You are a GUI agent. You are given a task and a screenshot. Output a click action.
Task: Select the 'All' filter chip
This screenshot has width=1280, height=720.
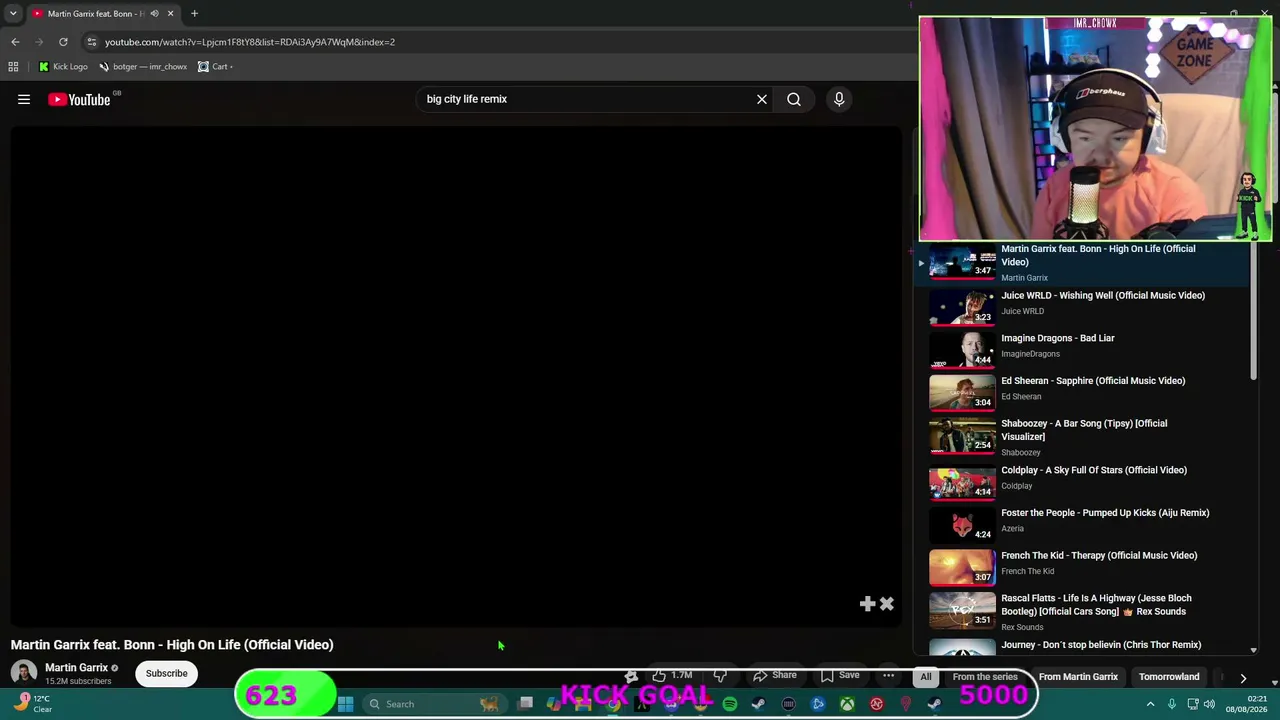coord(926,677)
